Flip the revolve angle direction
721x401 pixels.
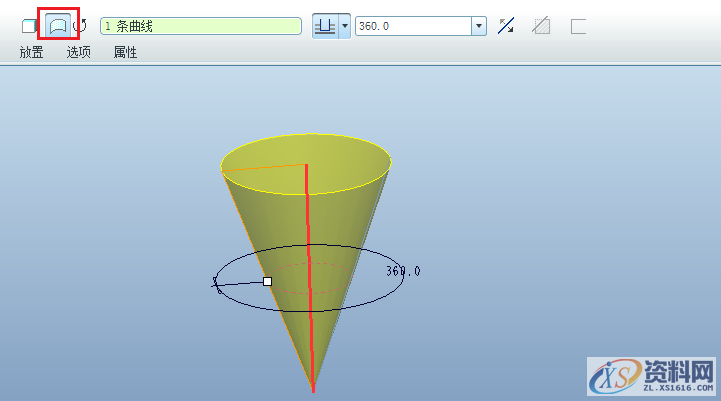point(507,26)
